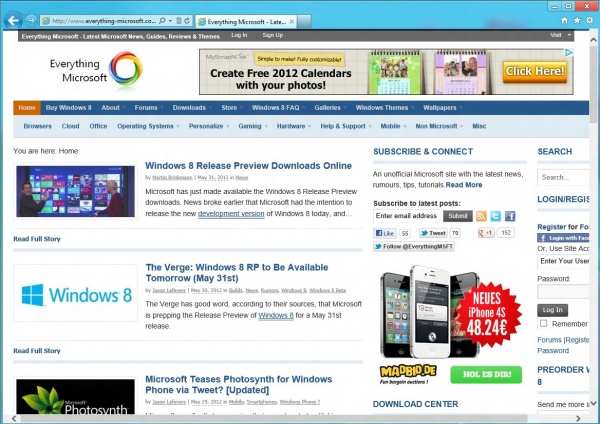Open the Browsers category
Screen dimensions: 600x424
pyautogui.click(x=38, y=126)
